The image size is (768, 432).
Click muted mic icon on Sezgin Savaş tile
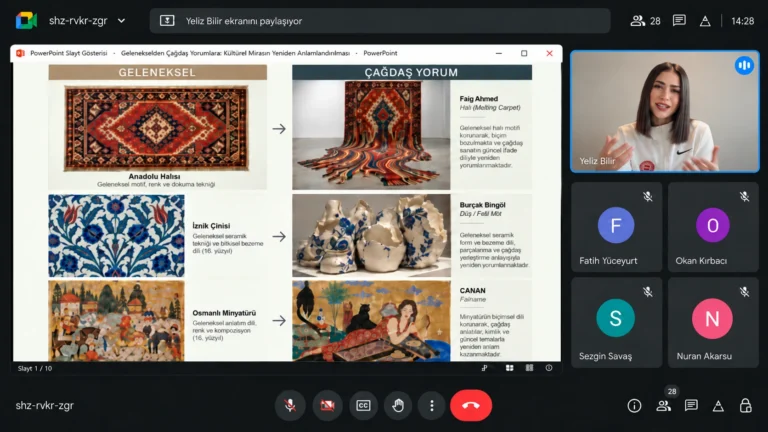coord(648,292)
